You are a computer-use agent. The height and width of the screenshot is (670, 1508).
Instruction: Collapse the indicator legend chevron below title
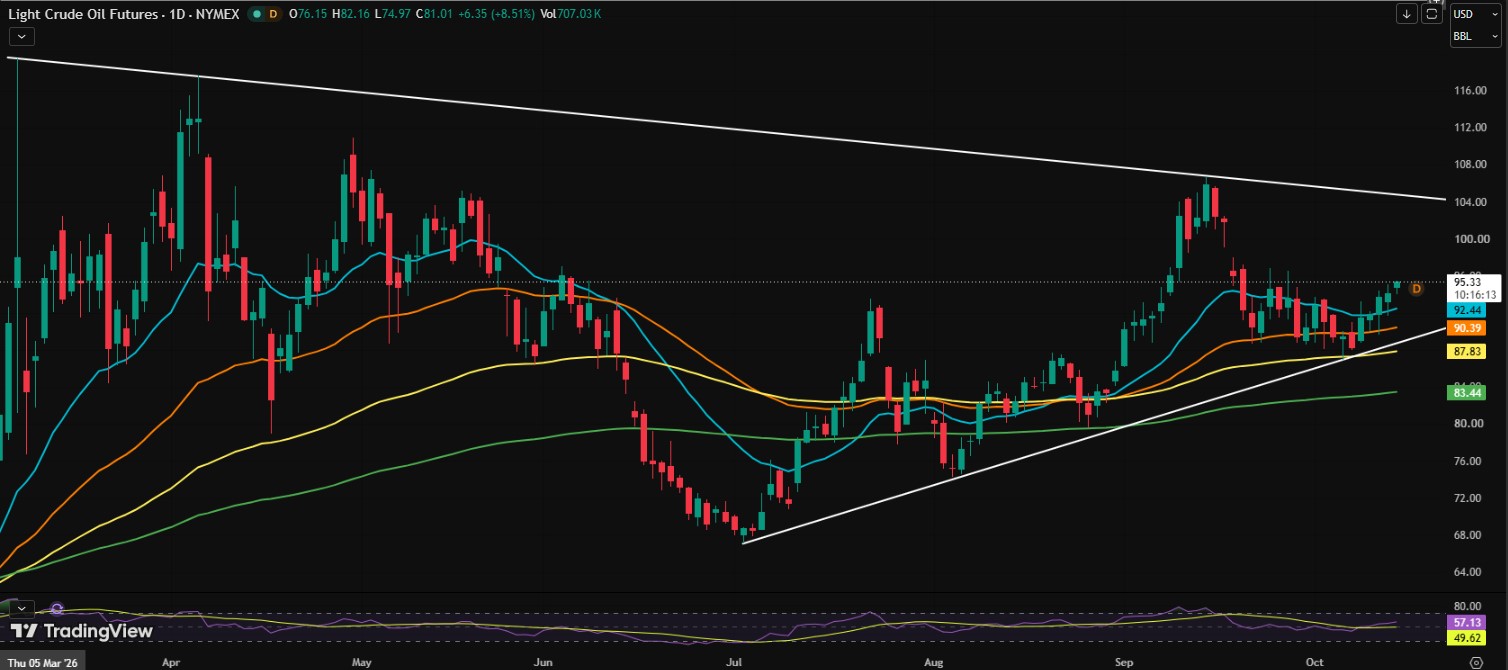22,36
